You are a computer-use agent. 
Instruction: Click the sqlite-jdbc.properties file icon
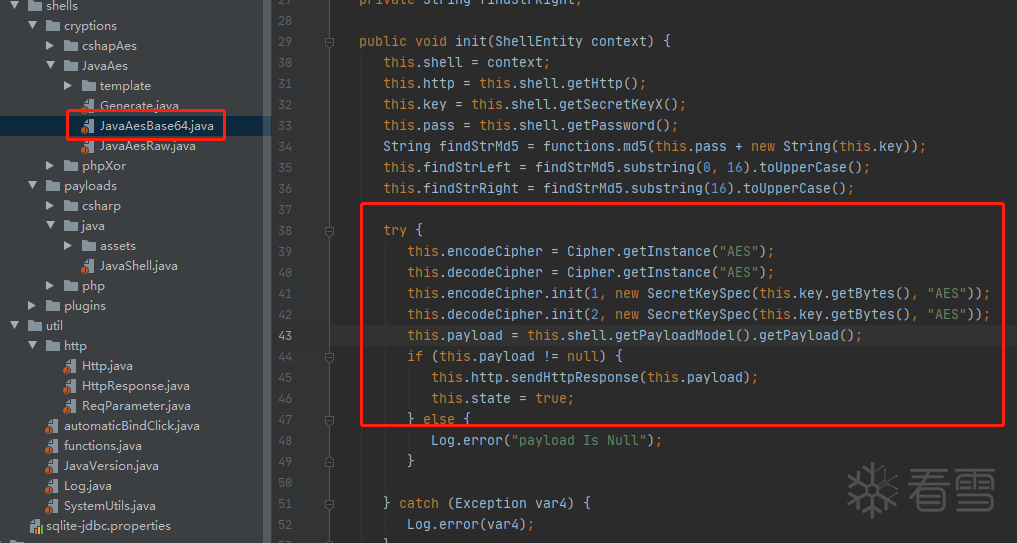pyautogui.click(x=36, y=526)
